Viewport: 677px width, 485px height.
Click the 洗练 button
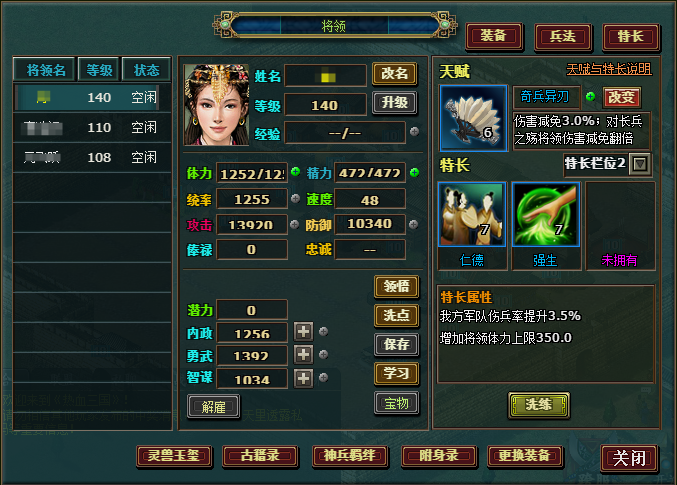click(538, 405)
